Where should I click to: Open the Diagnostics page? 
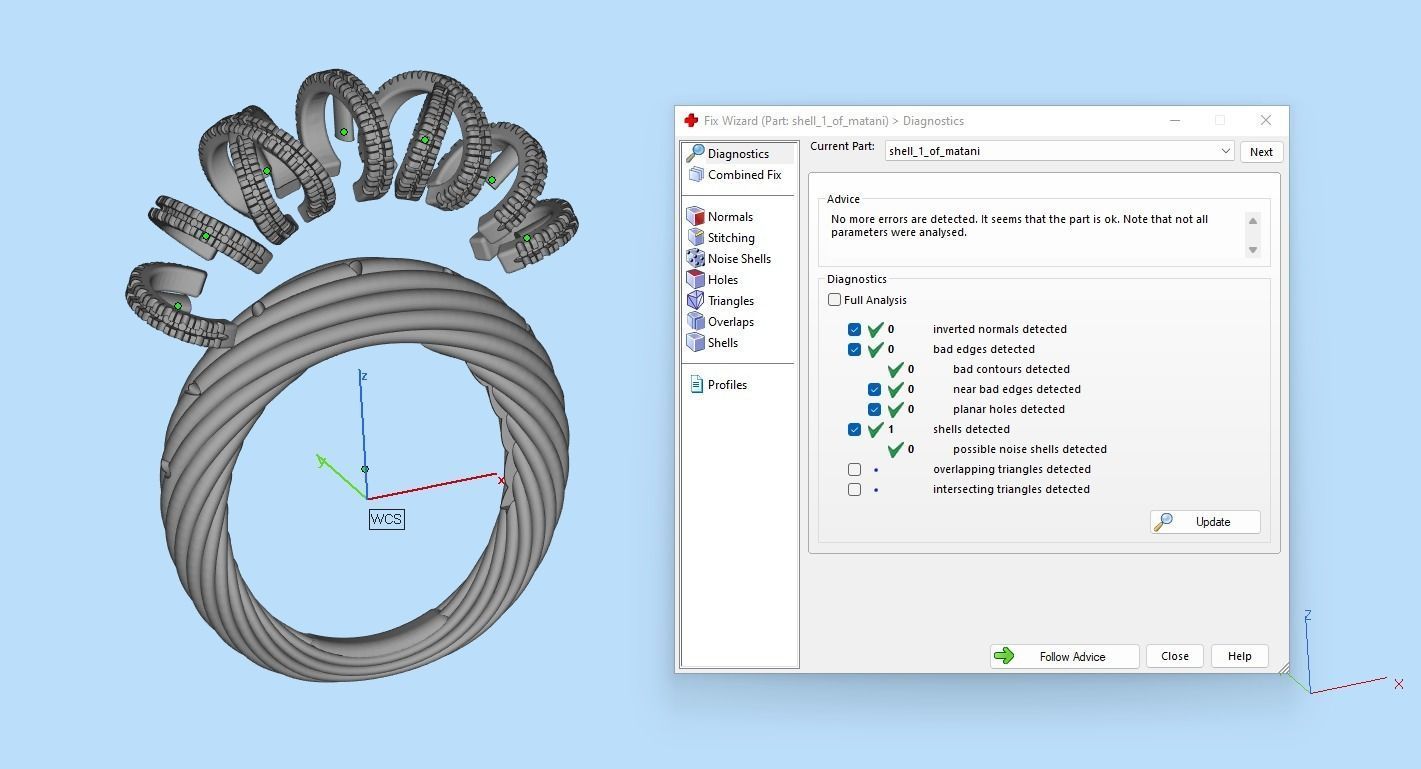(739, 153)
